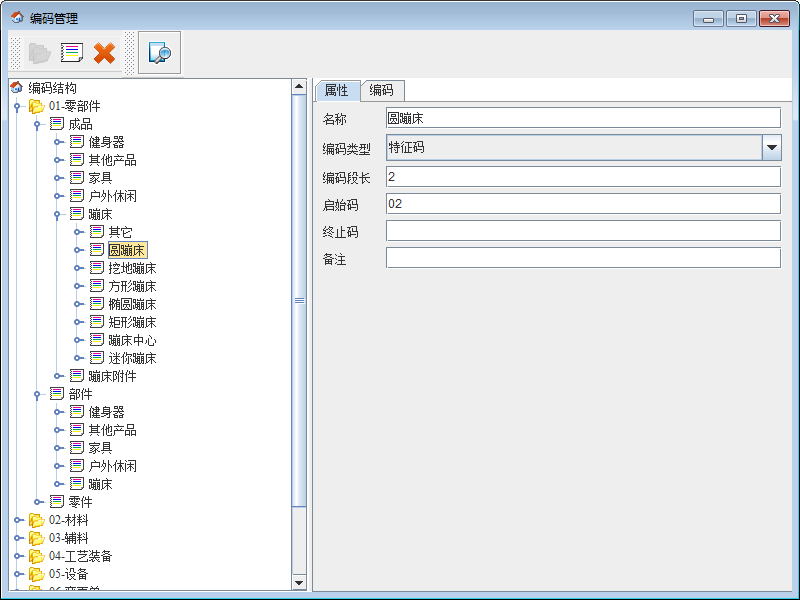Click the orange X delete icon
800x600 pixels.
click(104, 53)
